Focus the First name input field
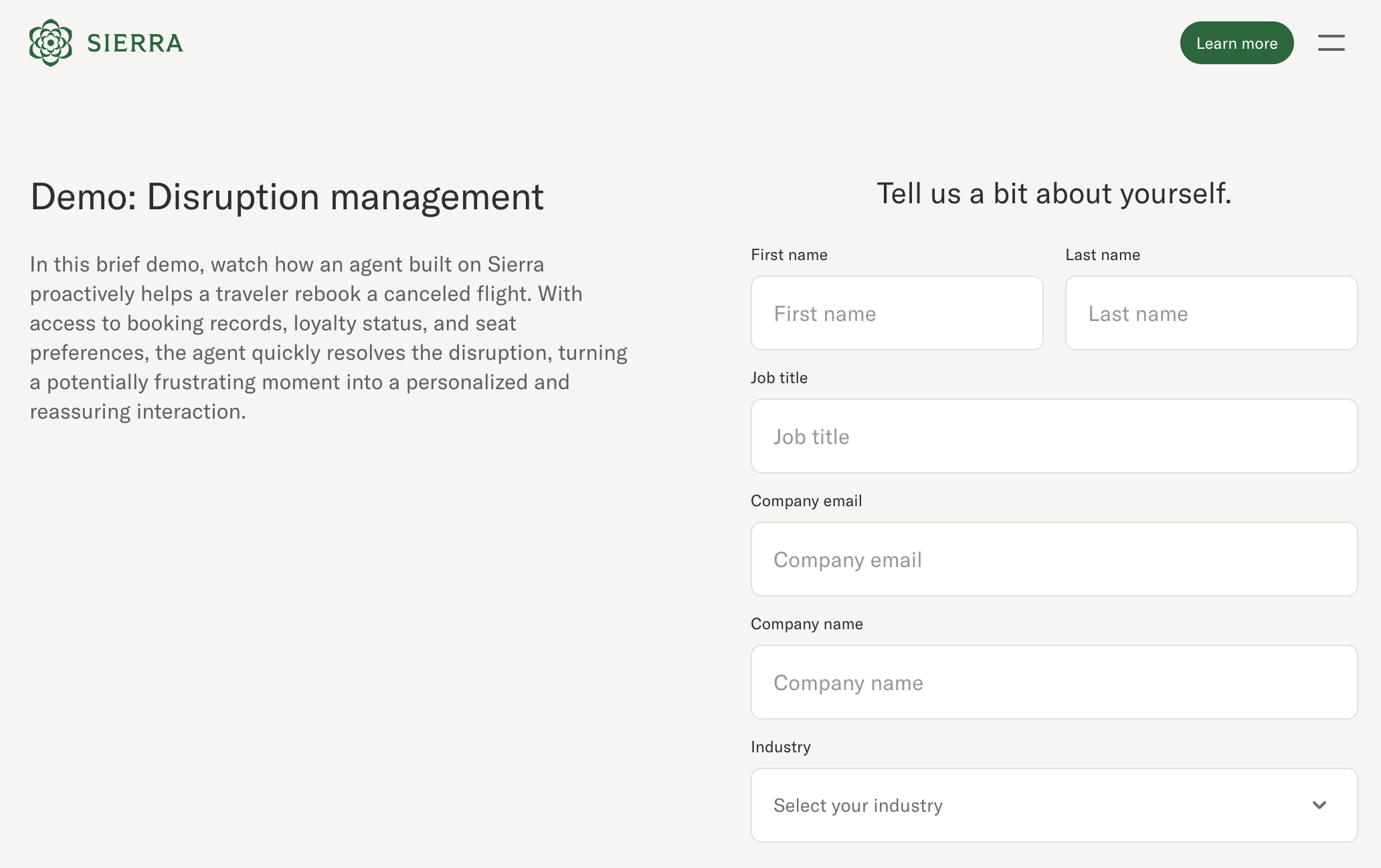Screen dimensions: 1381x868 click(897, 313)
